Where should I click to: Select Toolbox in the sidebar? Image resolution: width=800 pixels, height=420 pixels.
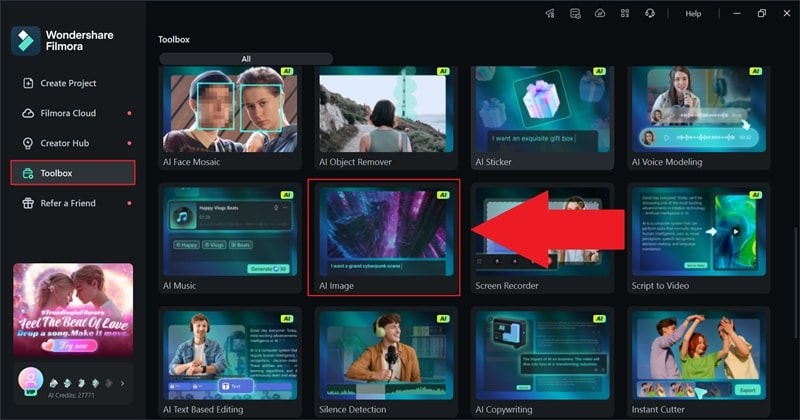pos(72,173)
